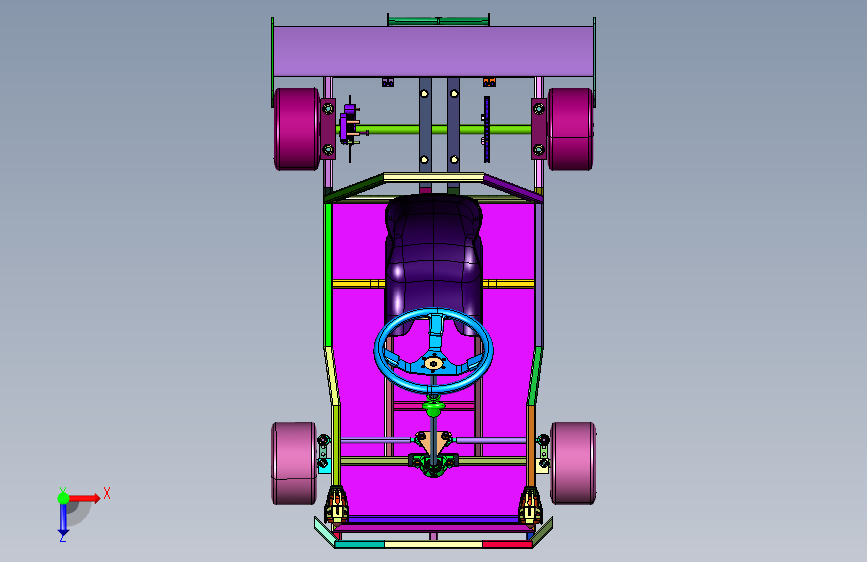Click the green Y axis dot of the triad
Screen dimensions: 867x562
(64, 498)
